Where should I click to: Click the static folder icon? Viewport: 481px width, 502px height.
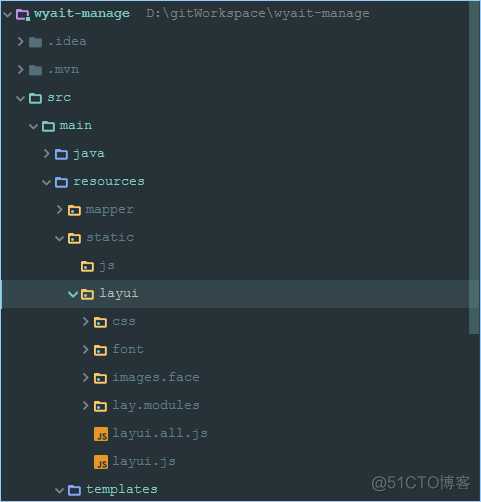click(x=74, y=238)
